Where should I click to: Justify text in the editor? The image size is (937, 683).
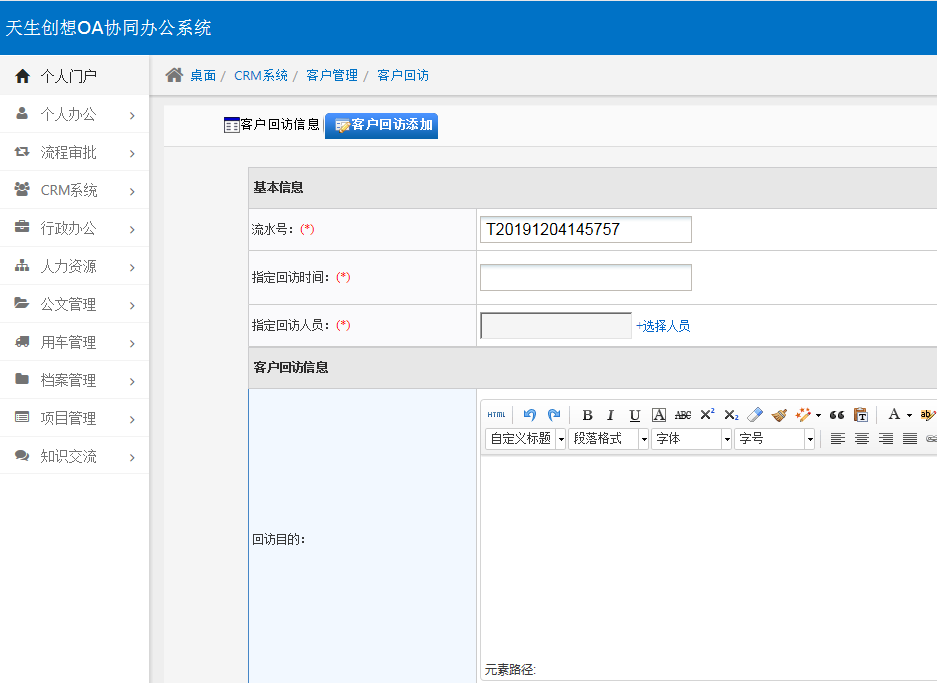(910, 439)
